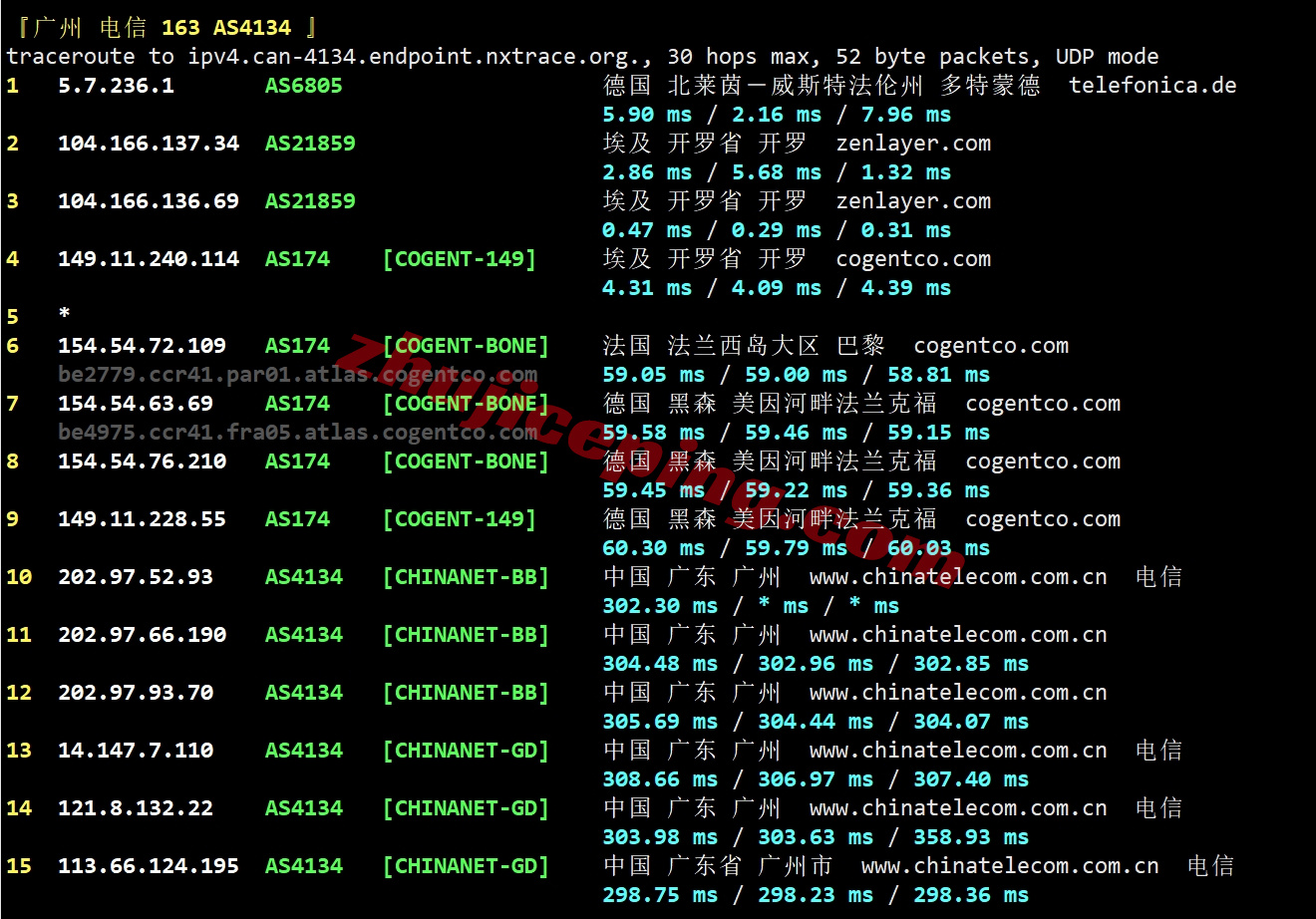The height and width of the screenshot is (919, 1316).
Task: Select final hop IP 113.66.124.195
Action: [149, 866]
